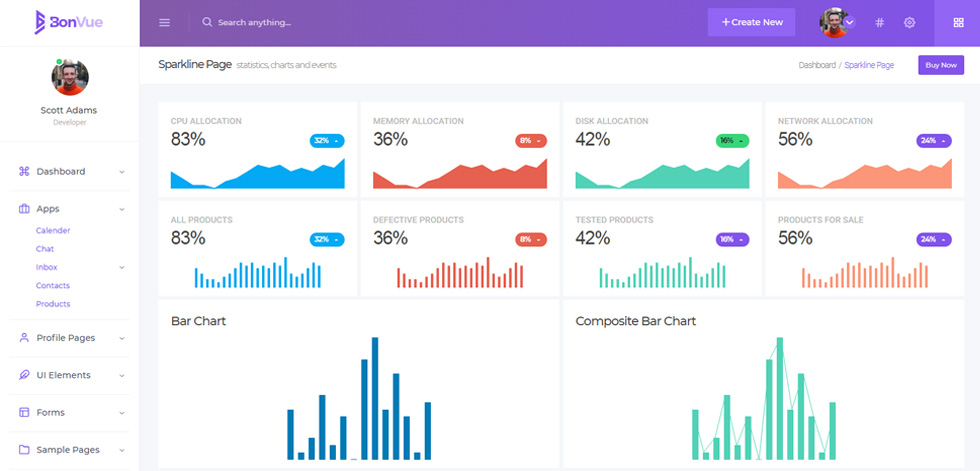Click the Tested Products 16% badge
The width and height of the screenshot is (980, 471).
click(x=732, y=239)
